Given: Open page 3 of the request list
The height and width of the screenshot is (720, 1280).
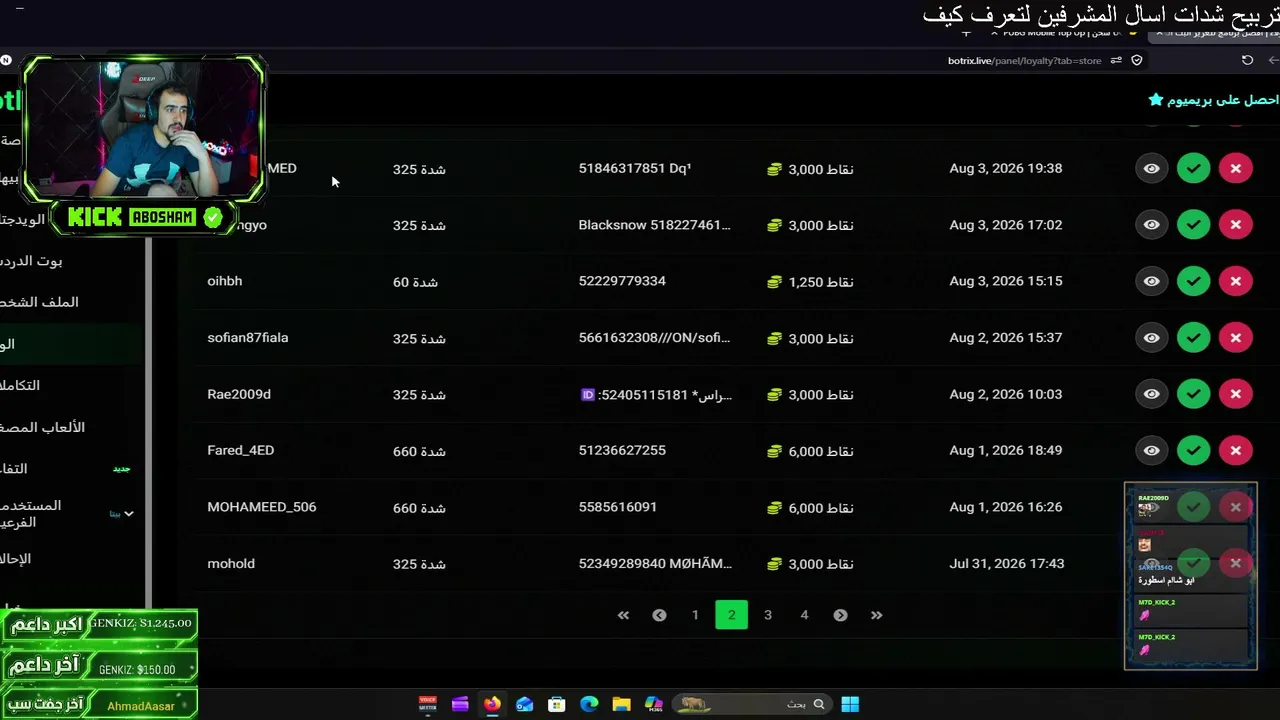Looking at the screenshot, I should 768,615.
